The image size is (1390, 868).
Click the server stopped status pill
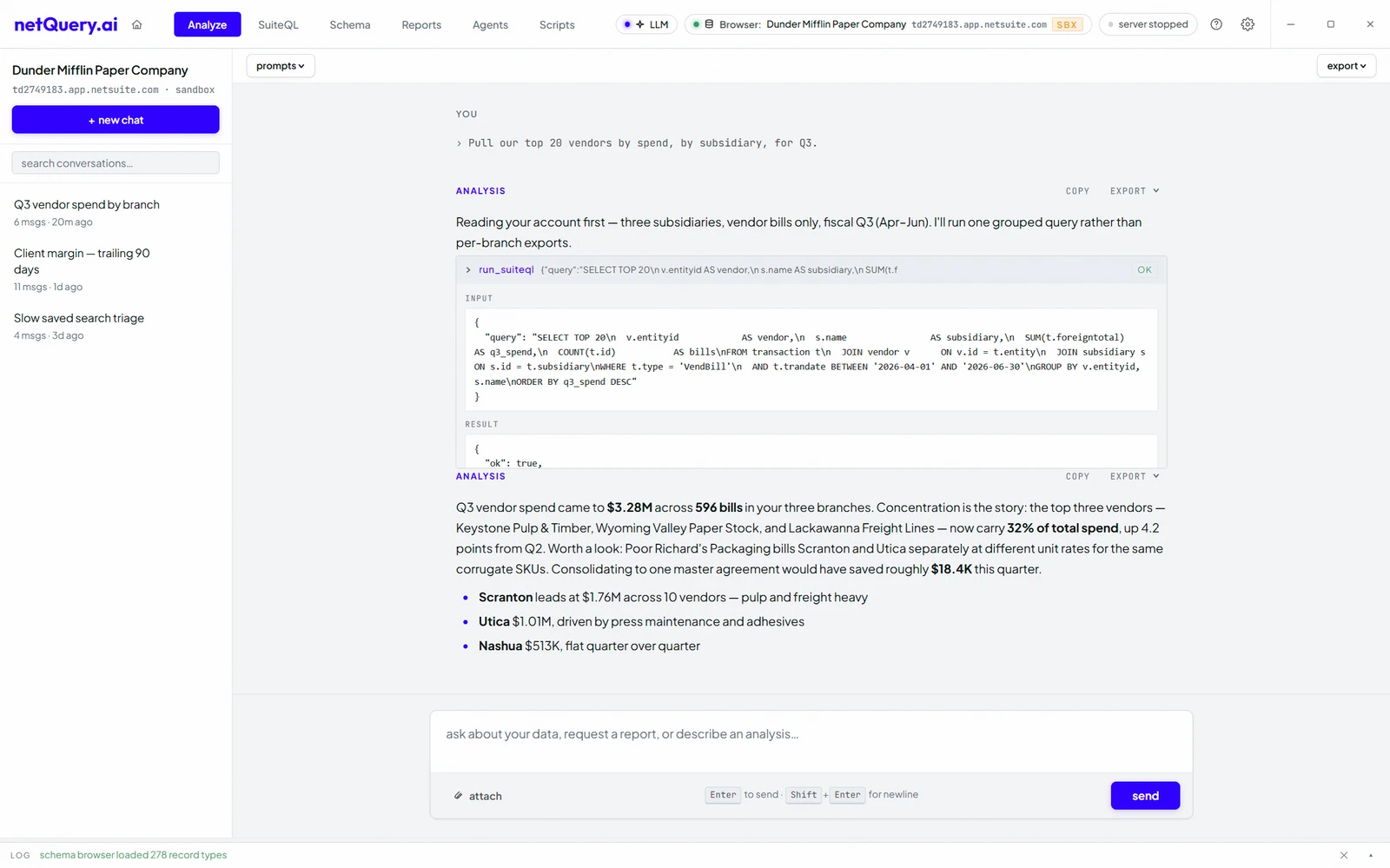pos(1148,24)
